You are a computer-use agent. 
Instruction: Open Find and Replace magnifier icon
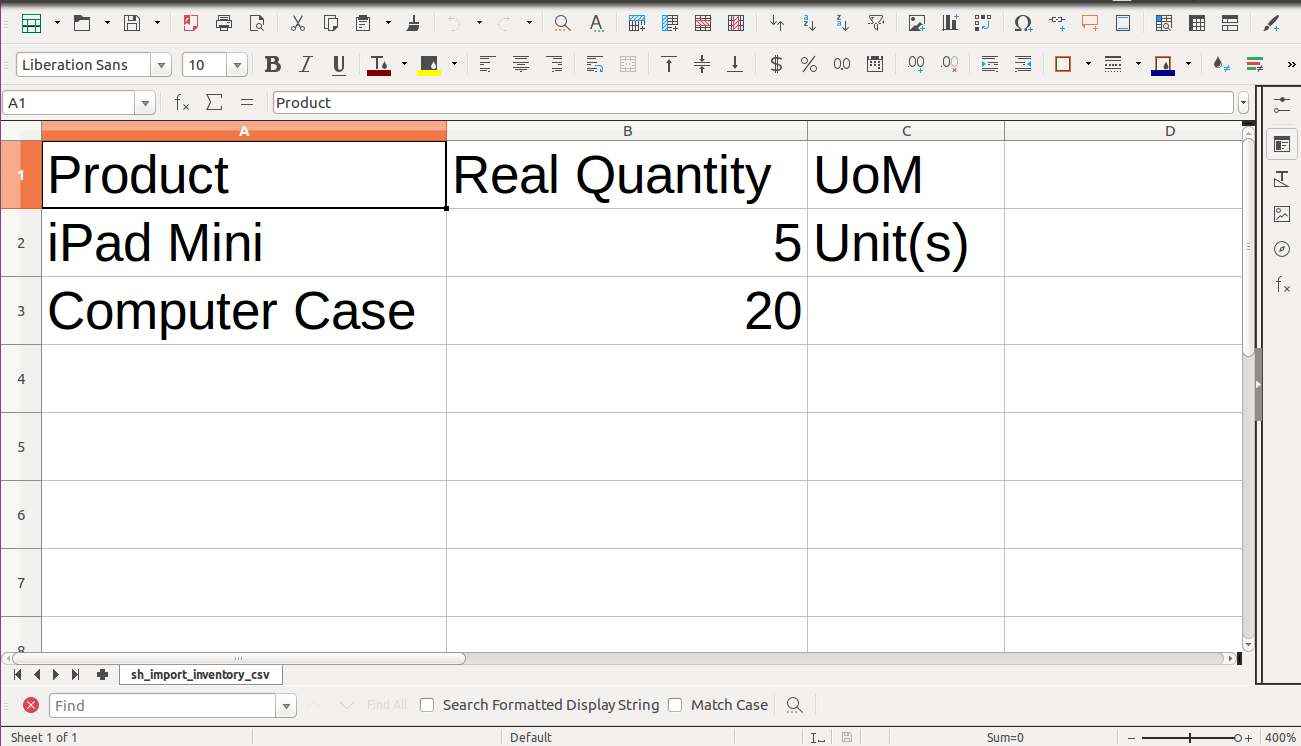coord(563,23)
